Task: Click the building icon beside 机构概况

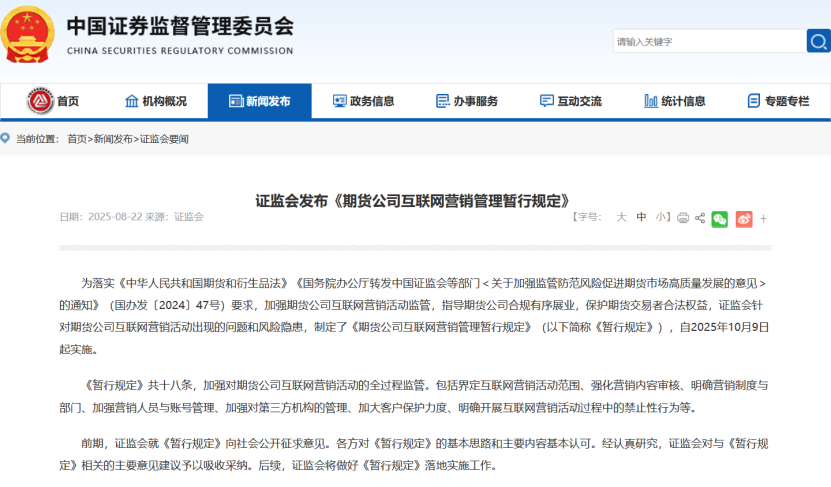Action: (x=131, y=101)
